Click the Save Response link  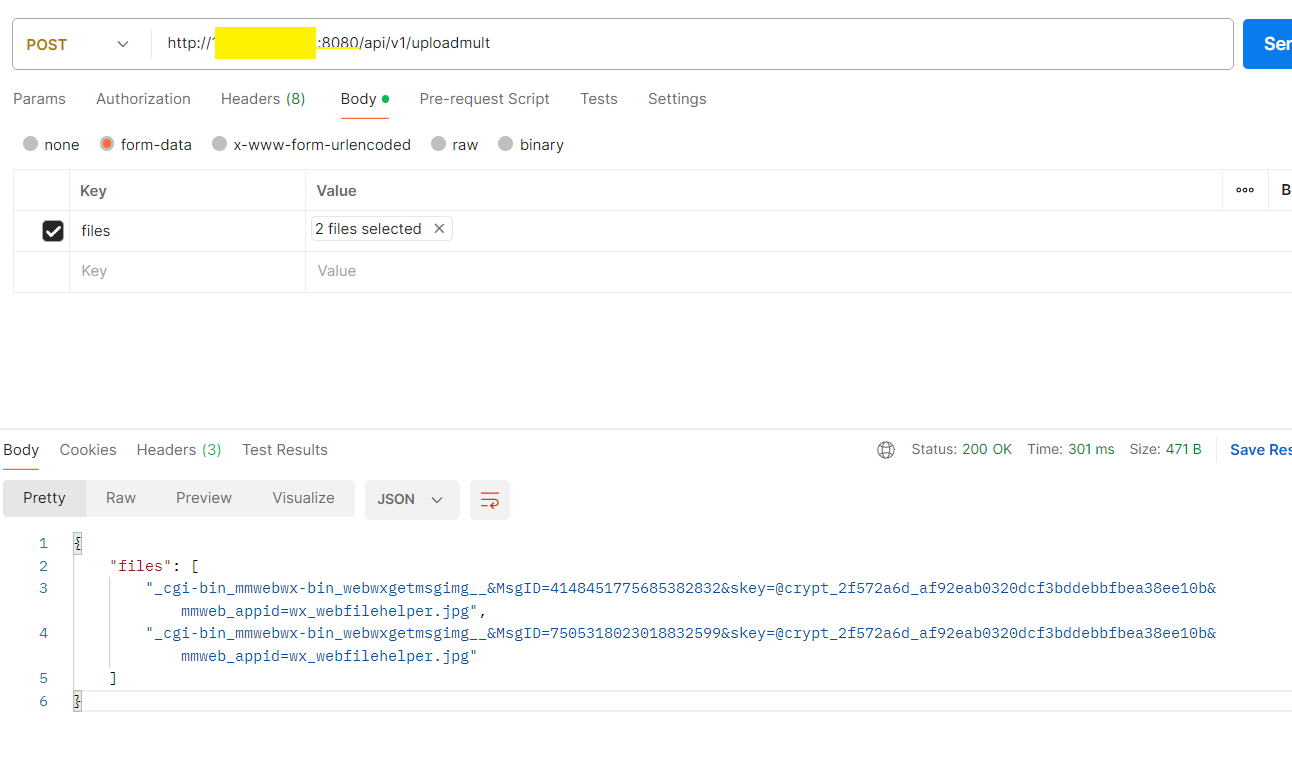(1260, 450)
